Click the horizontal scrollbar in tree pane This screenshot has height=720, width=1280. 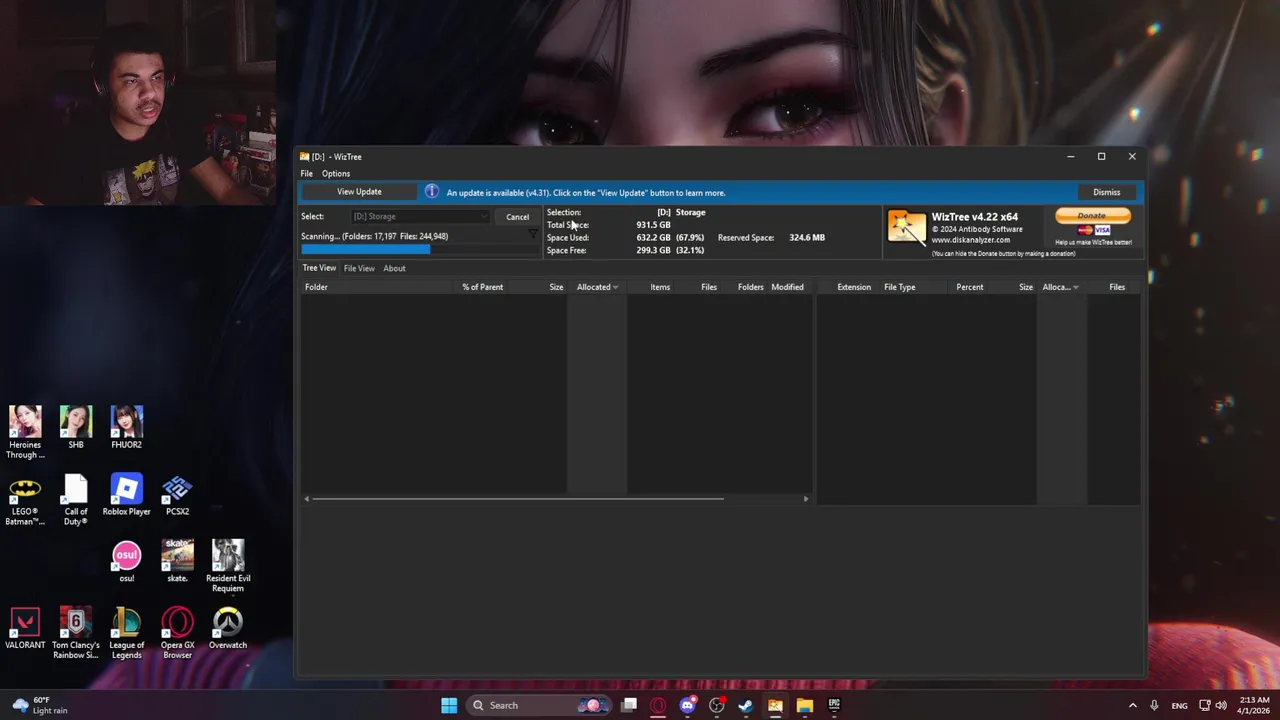[x=518, y=498]
